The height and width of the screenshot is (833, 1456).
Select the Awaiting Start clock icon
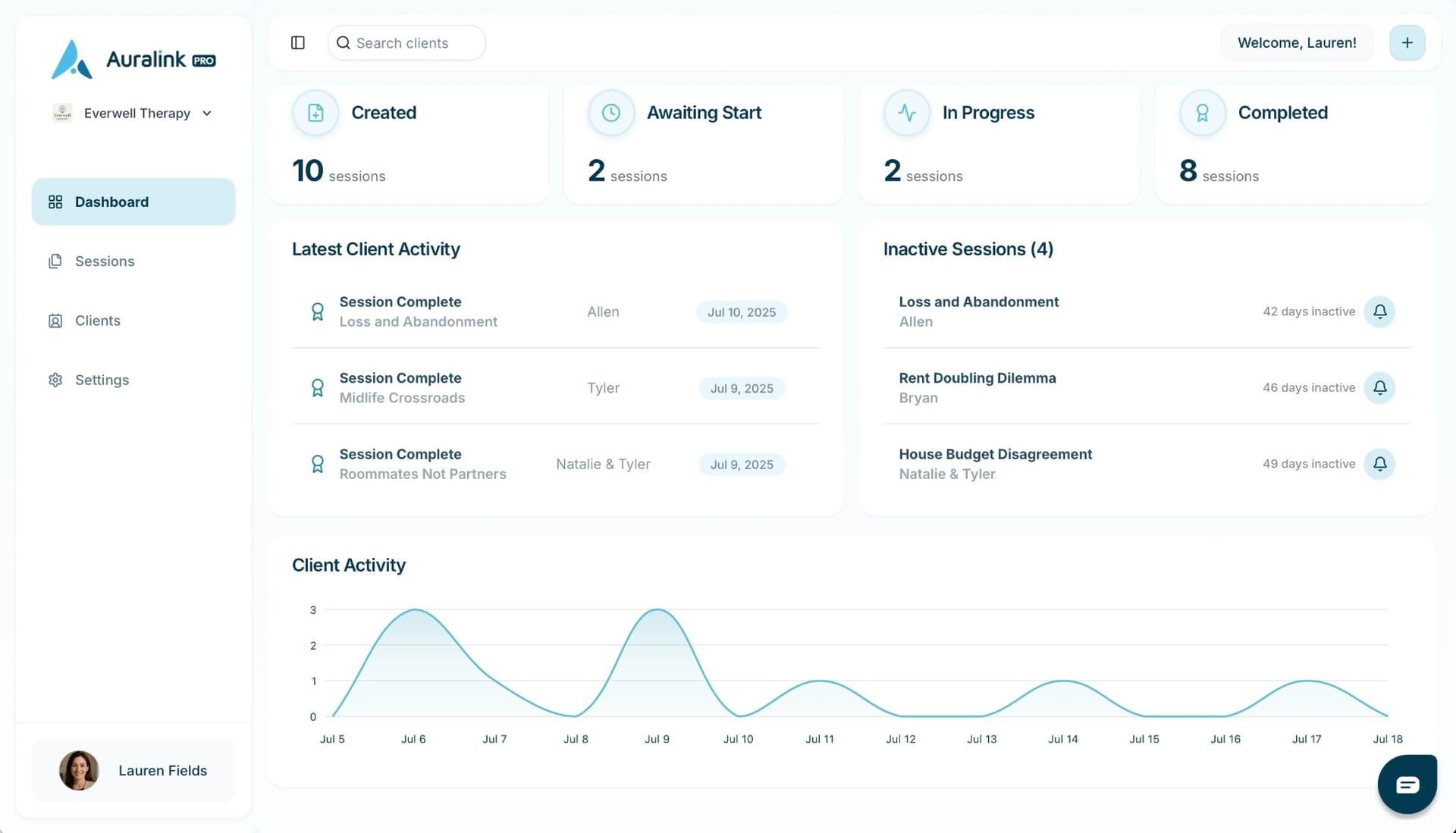pyautogui.click(x=610, y=112)
